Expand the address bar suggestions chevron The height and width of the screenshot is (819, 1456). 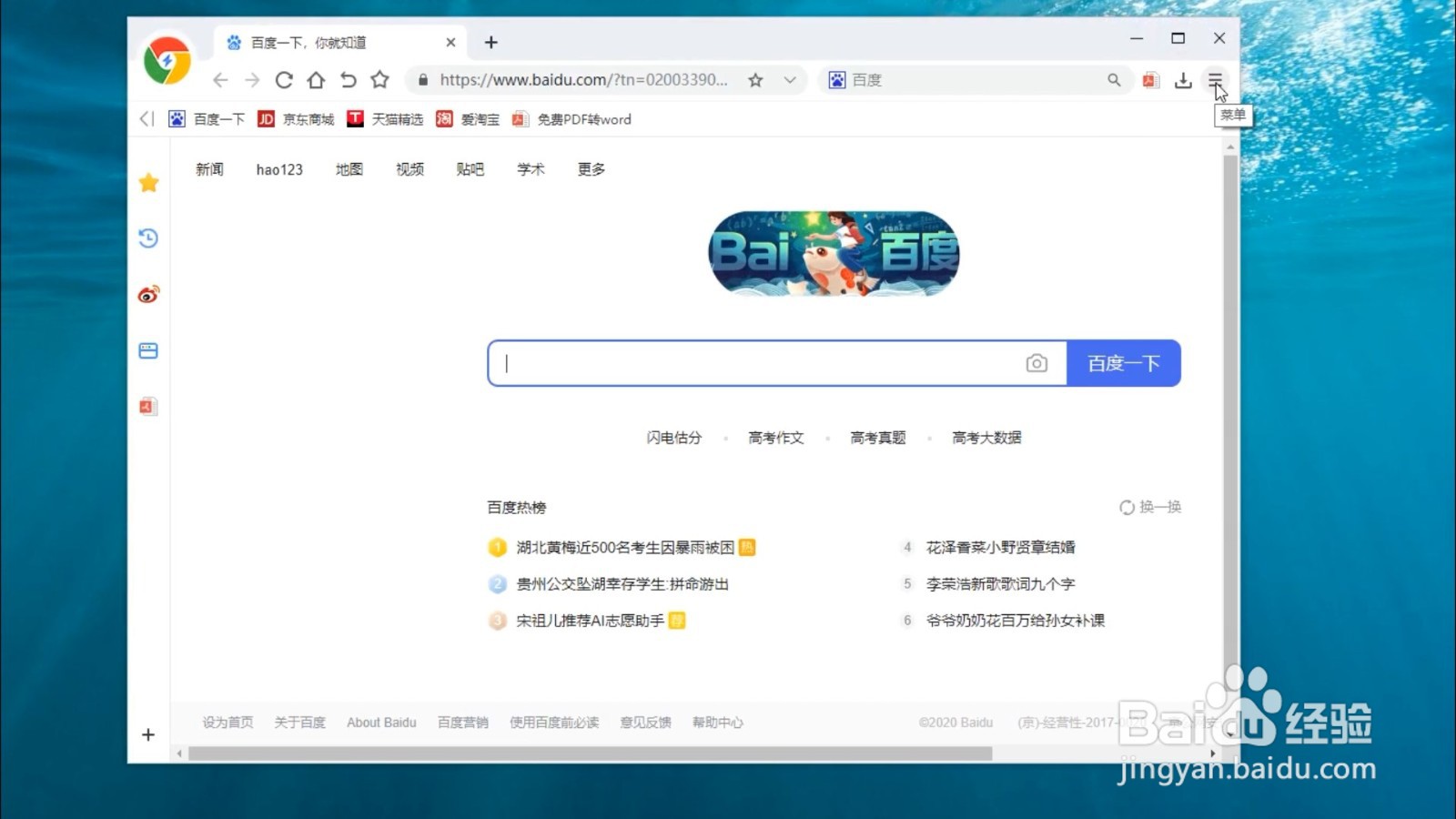(x=788, y=80)
